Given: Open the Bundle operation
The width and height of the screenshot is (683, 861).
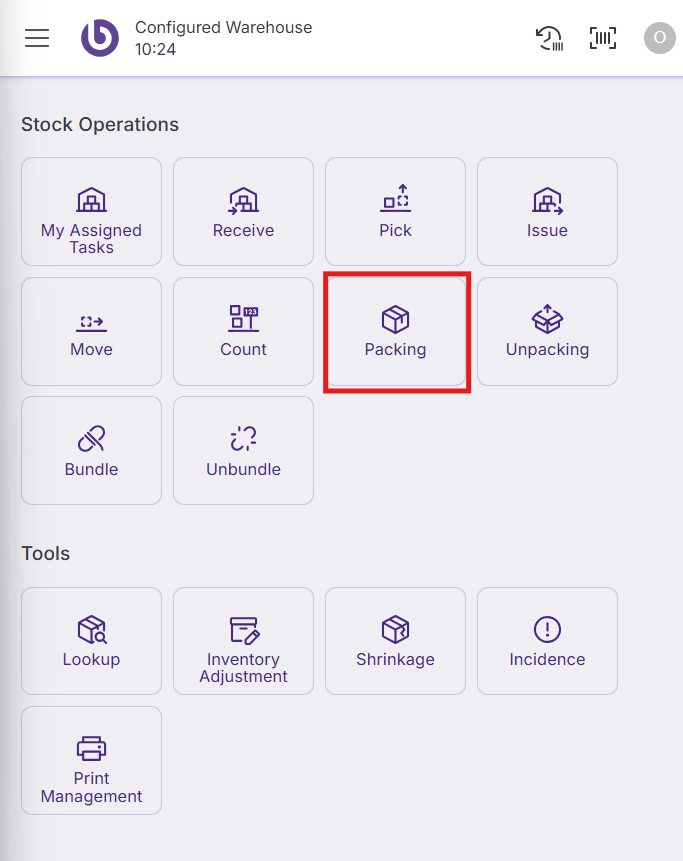Looking at the screenshot, I should [x=91, y=450].
